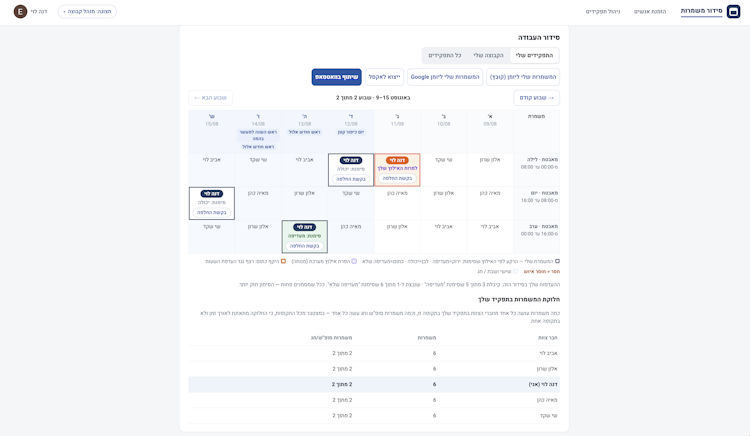Click 'יום כיפור קטן' holiday tag on 12/08
This screenshot has width=750, height=436.
tap(351, 132)
